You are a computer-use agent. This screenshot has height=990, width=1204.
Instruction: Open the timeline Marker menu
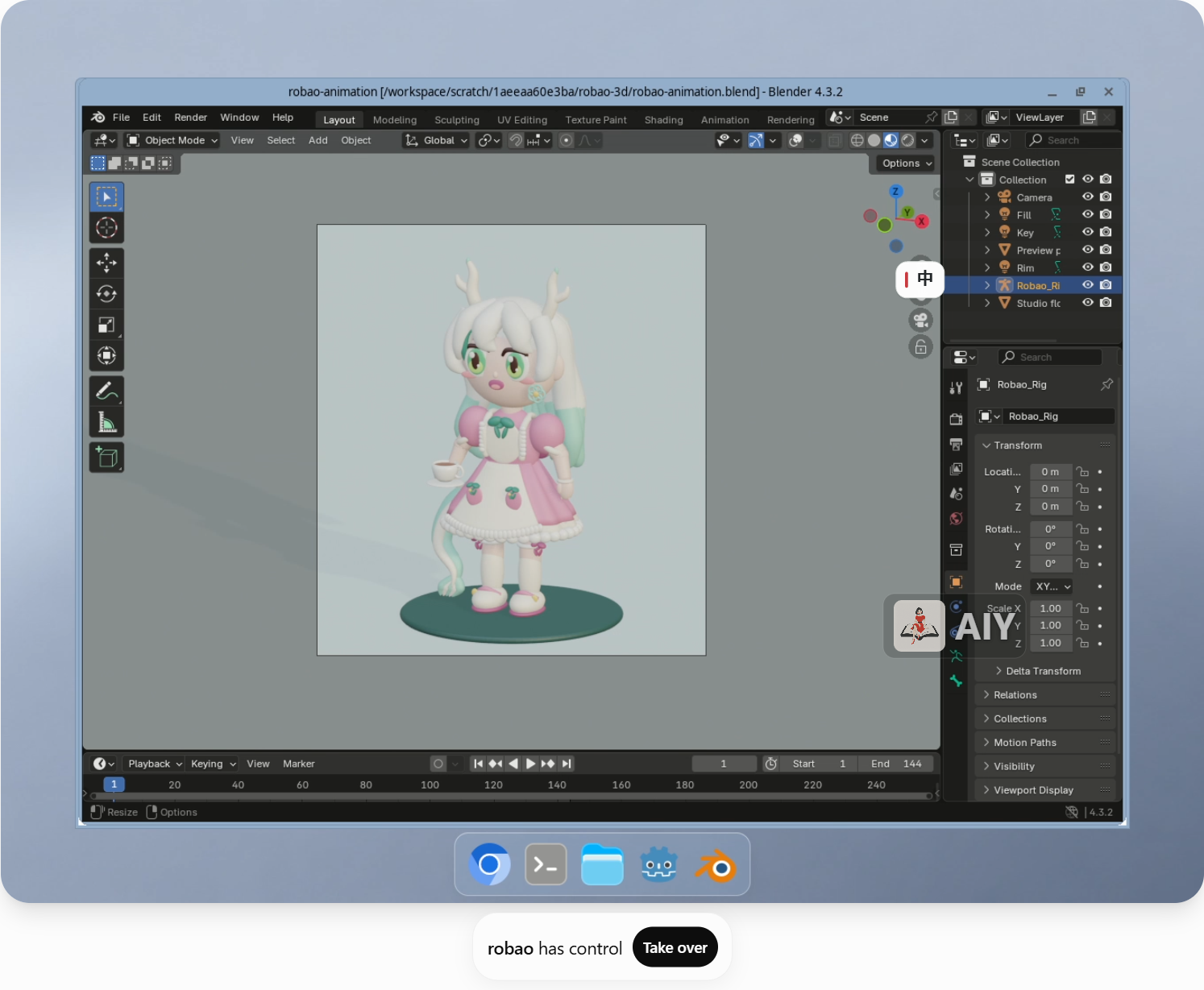tap(299, 764)
